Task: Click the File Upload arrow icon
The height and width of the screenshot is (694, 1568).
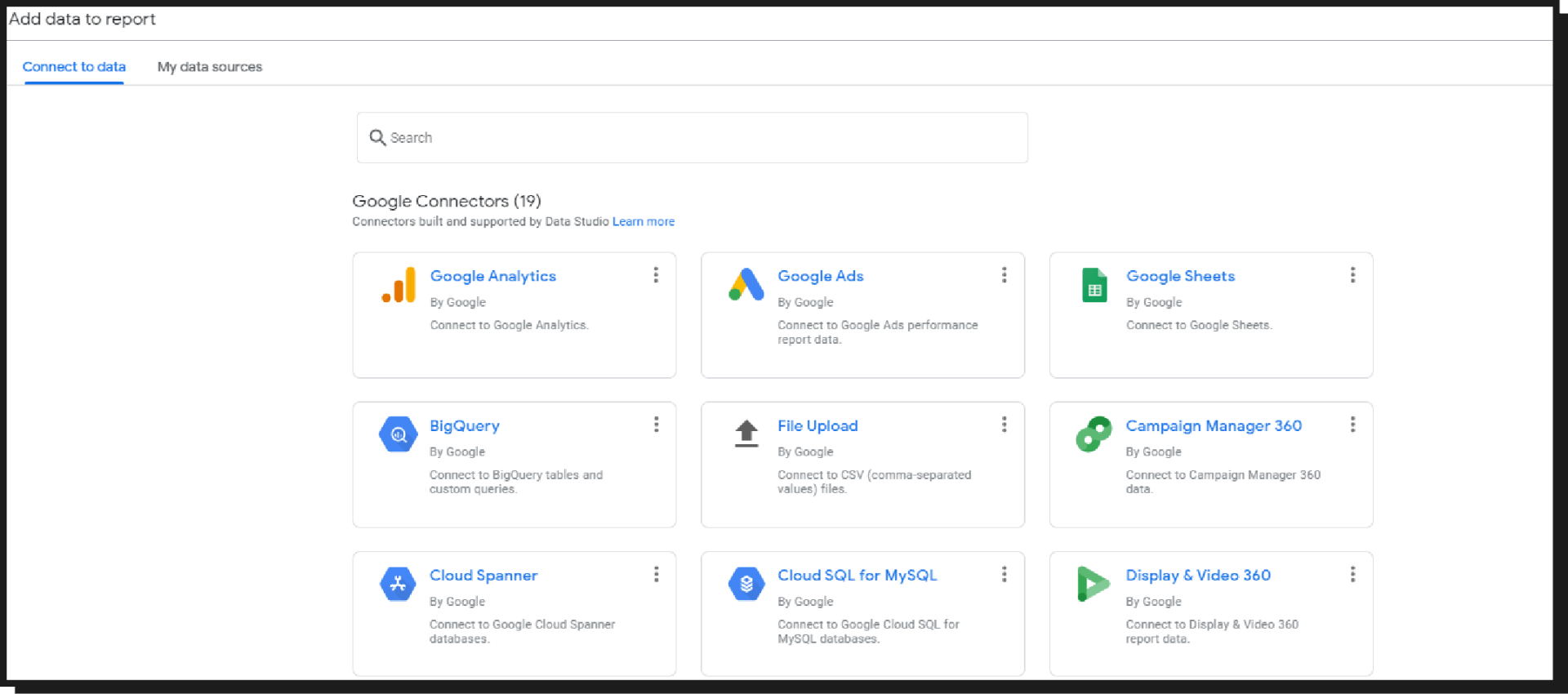Action: [x=746, y=434]
